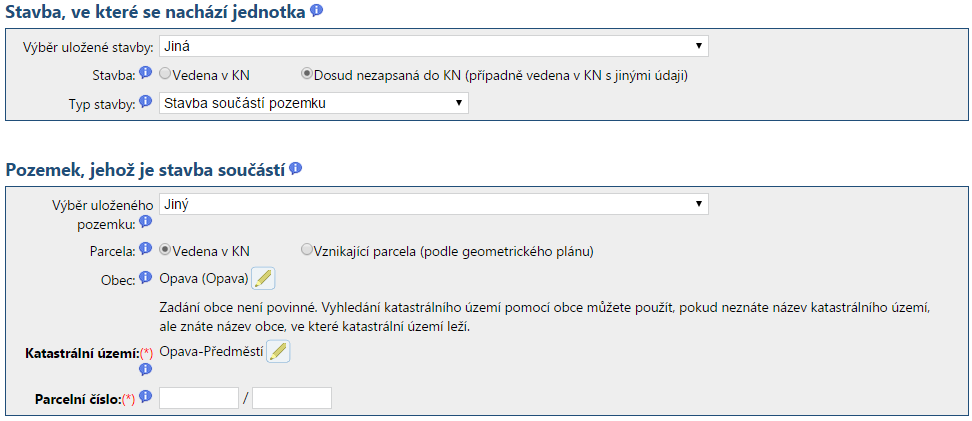972x421 pixels.
Task: Click info icon next to 'Parcela:'
Action: 145,249
